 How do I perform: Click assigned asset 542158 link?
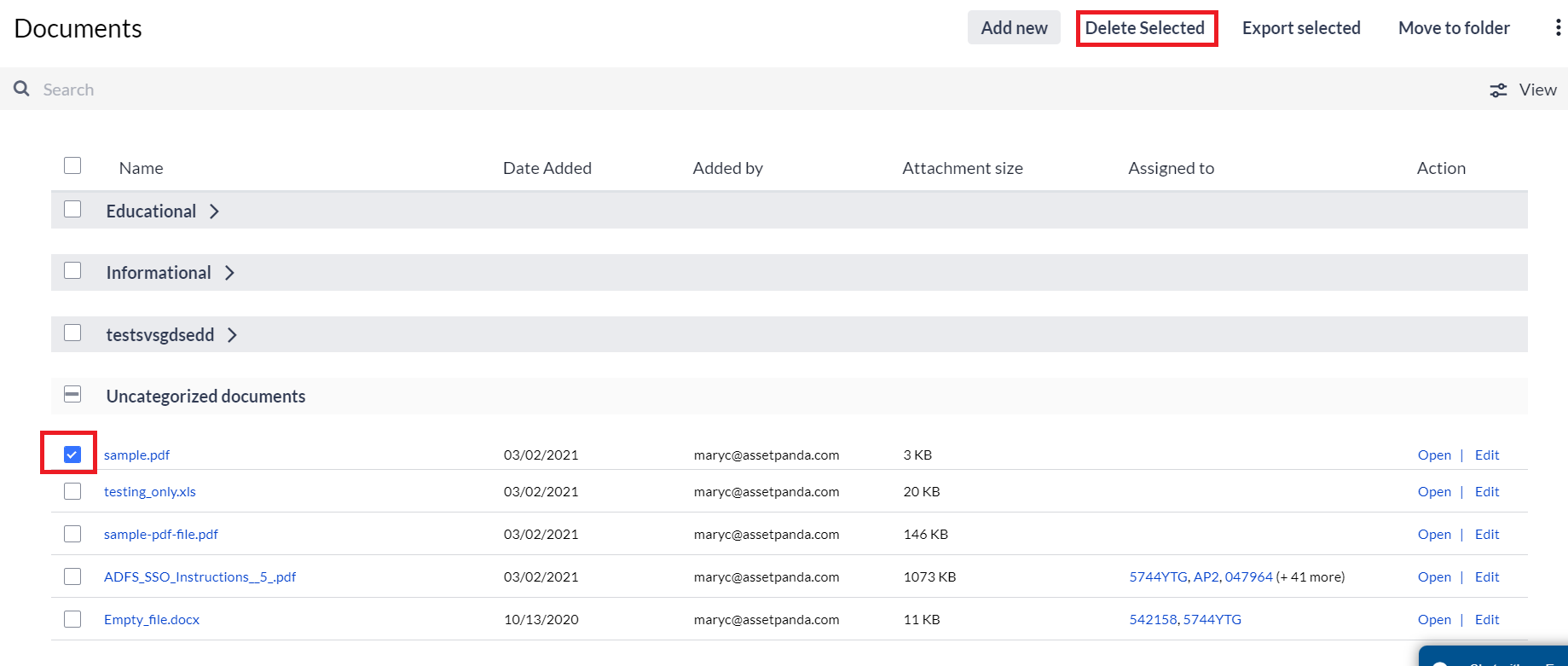click(1153, 619)
